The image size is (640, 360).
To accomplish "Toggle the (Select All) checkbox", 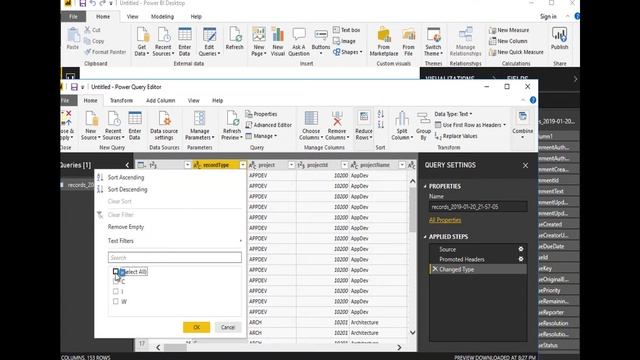I will [116, 271].
